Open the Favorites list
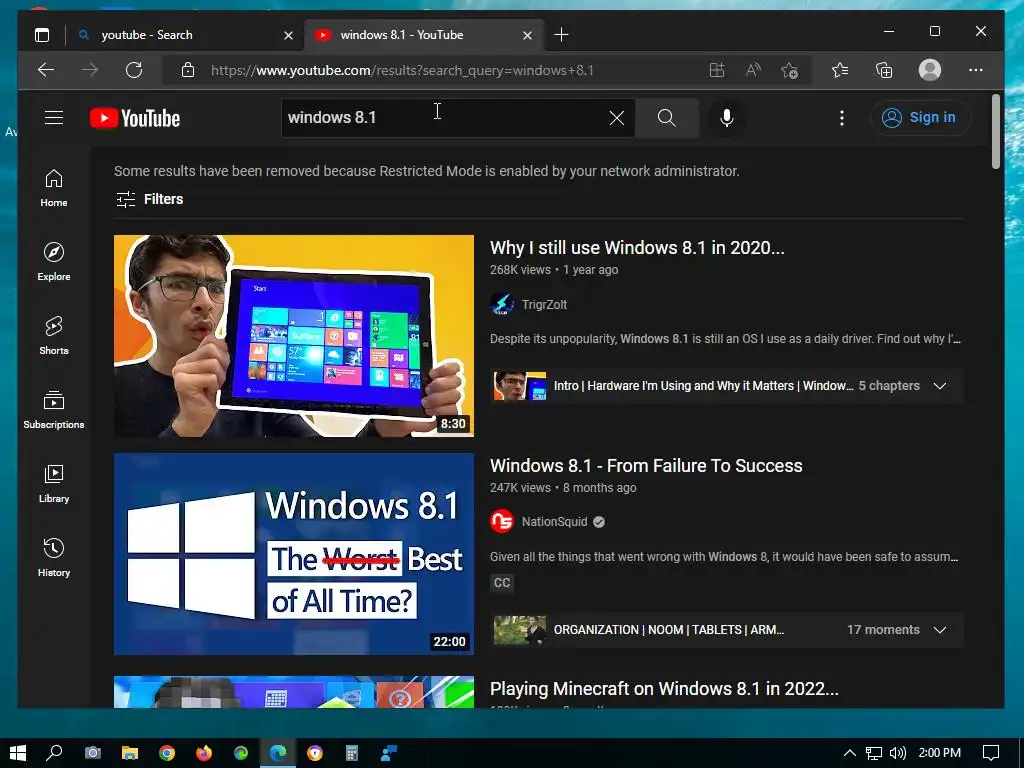Screen dimensions: 1024x768 [x=840, y=70]
